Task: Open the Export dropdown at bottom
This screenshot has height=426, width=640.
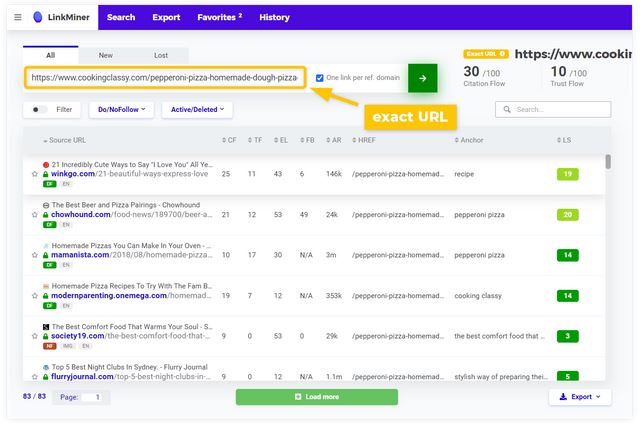Action: click(580, 397)
